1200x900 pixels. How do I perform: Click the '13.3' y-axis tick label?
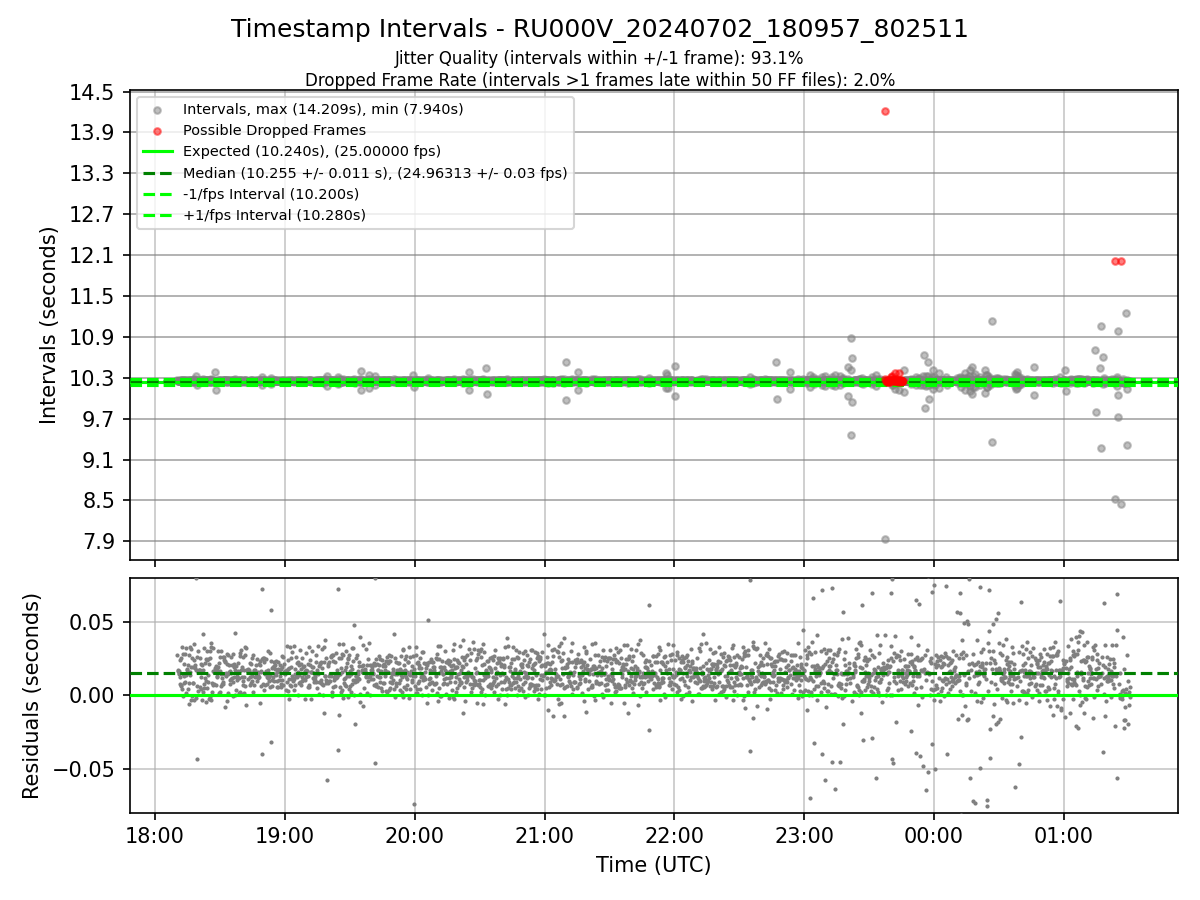(93, 174)
